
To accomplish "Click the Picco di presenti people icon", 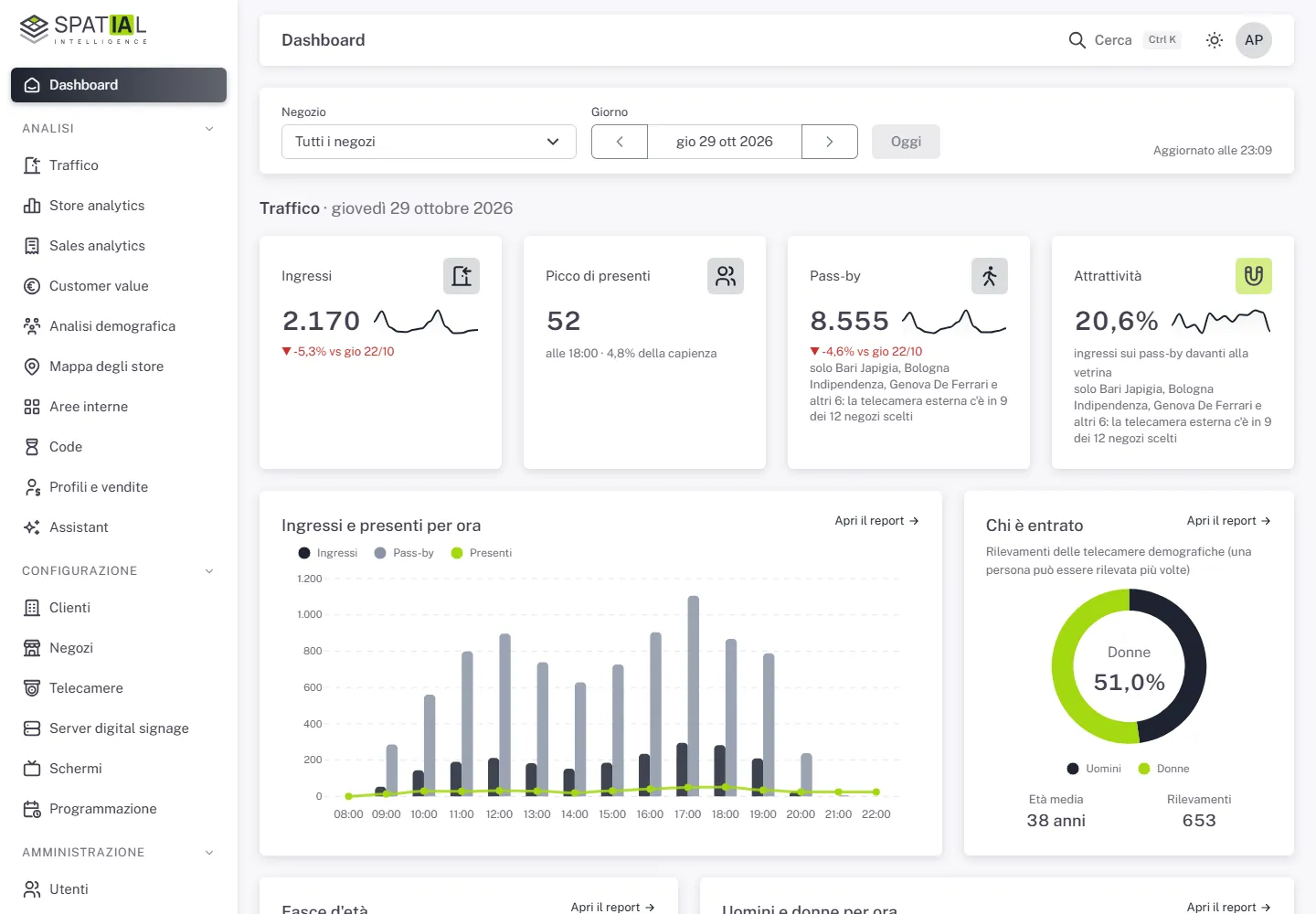I will (726, 276).
